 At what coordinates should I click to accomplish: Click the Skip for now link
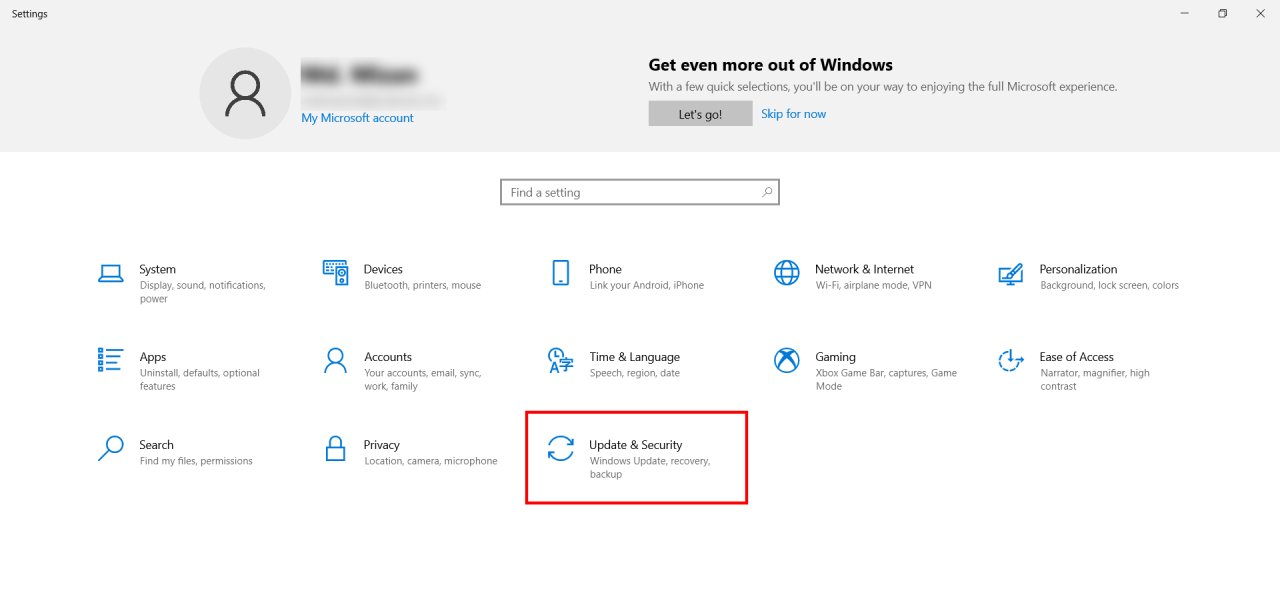pos(793,114)
